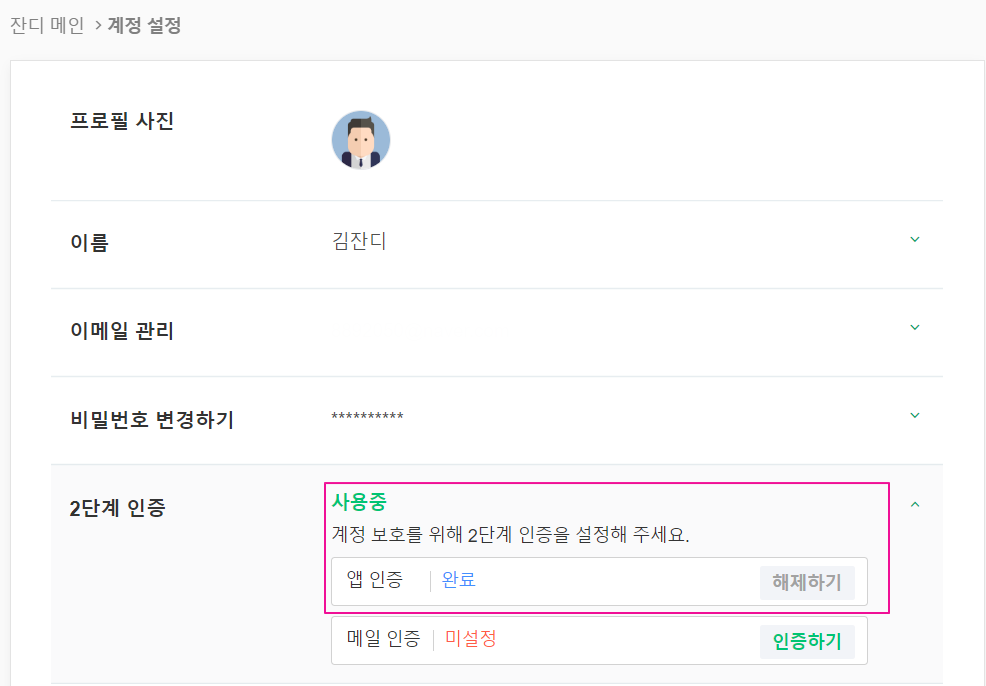Click the breadcrumb separator arrow
986x686 pixels.
98,25
